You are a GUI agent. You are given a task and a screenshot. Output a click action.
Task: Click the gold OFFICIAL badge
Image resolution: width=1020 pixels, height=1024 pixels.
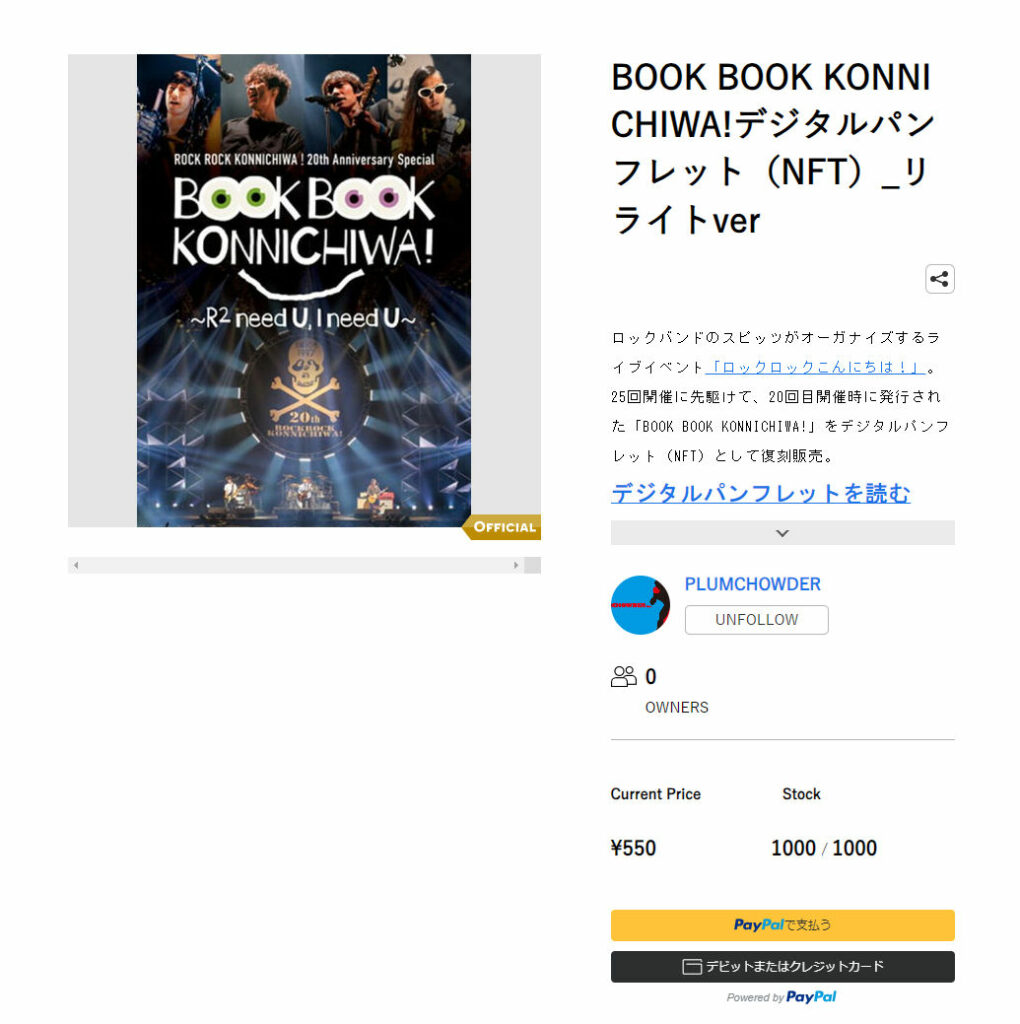(502, 527)
